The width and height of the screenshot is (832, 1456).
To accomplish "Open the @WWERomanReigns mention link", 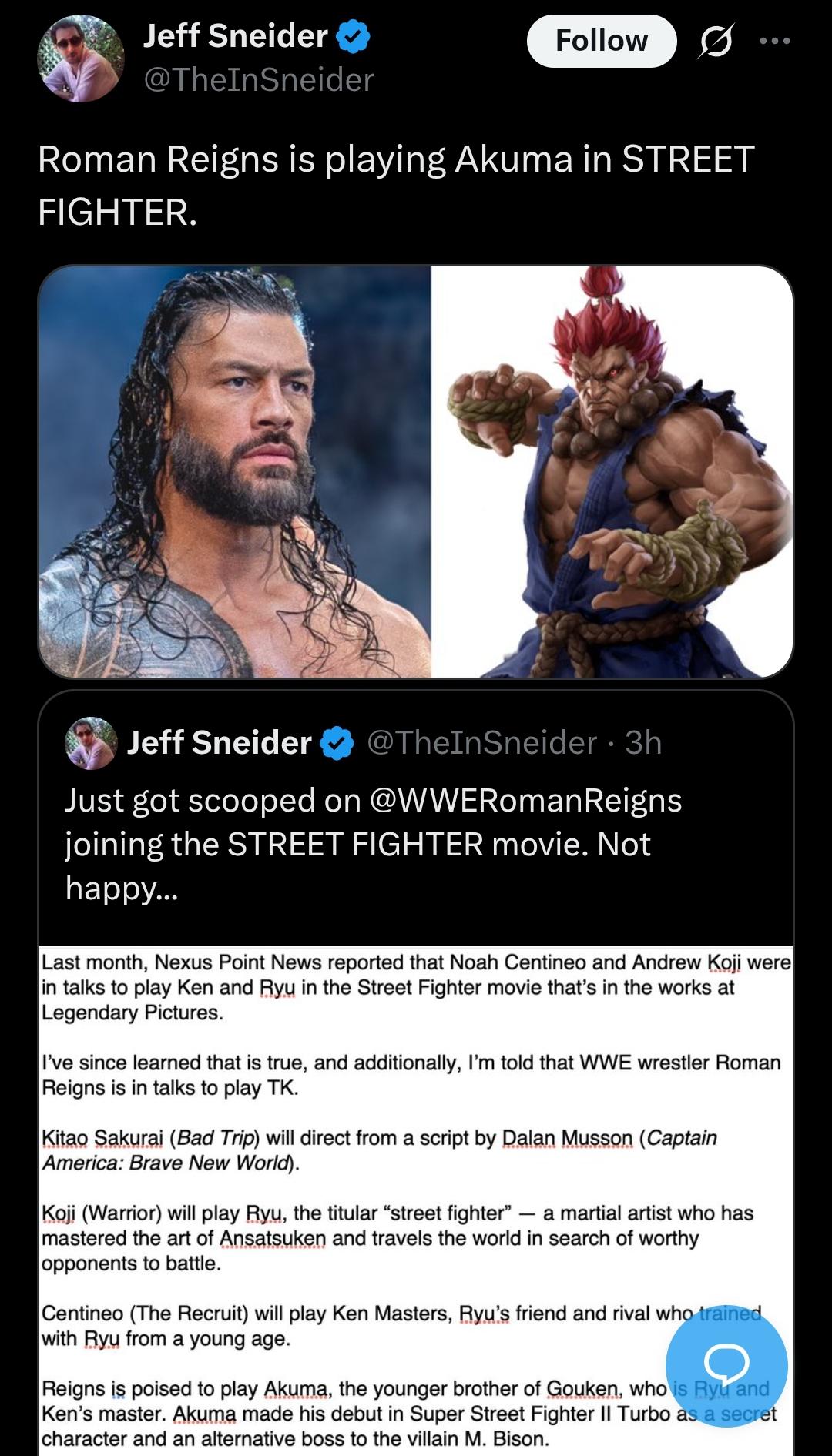I will [x=526, y=800].
